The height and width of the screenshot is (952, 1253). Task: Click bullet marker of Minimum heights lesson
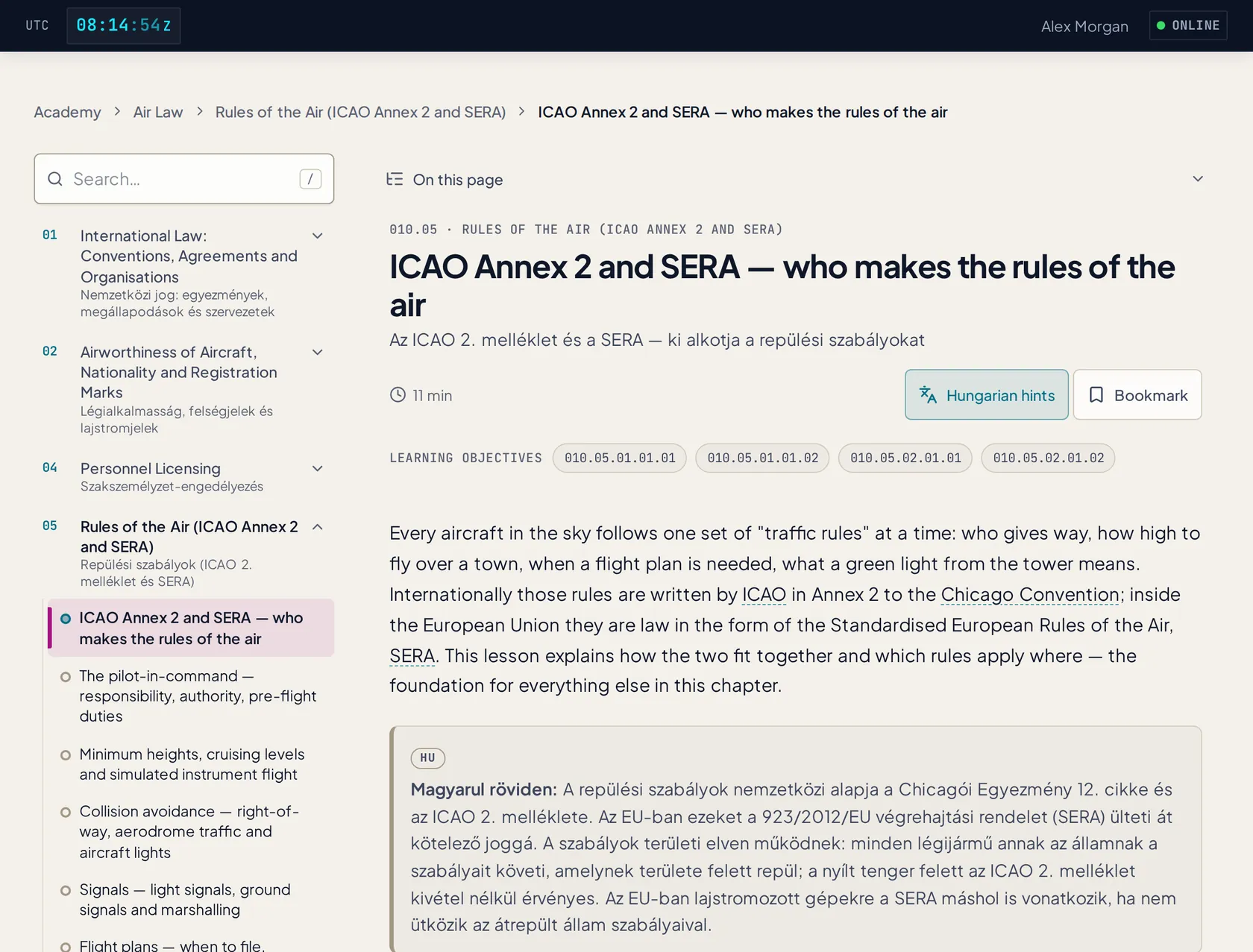66,755
